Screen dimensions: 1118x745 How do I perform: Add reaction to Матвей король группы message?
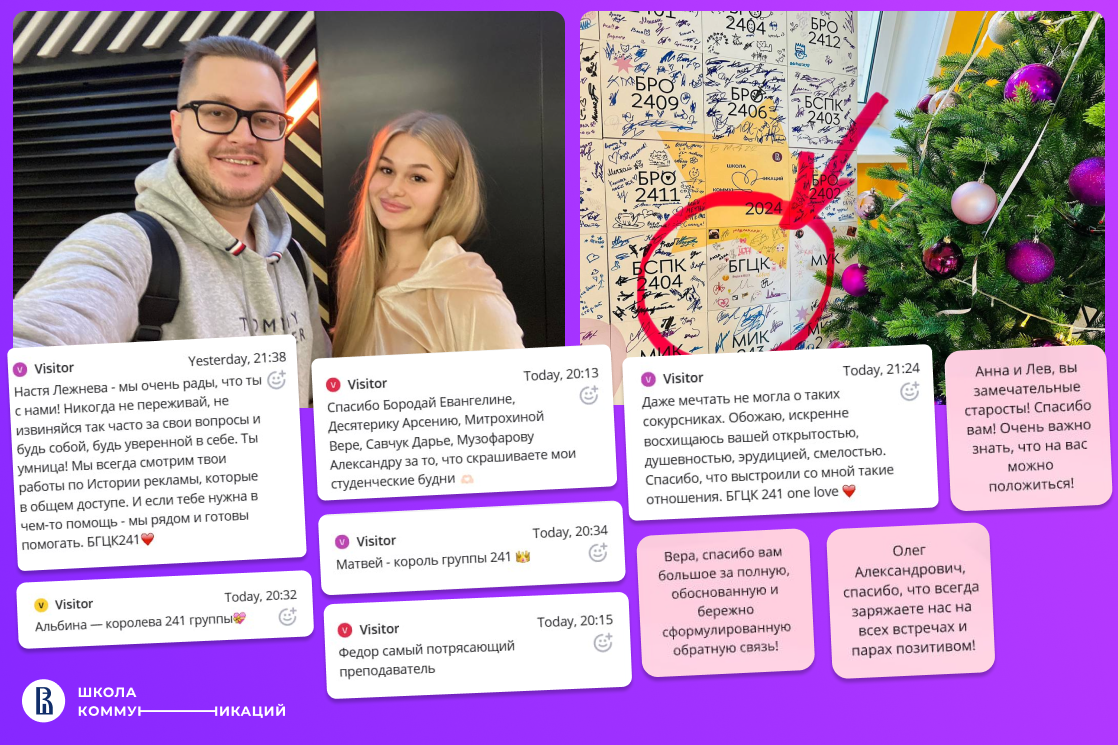click(x=598, y=553)
